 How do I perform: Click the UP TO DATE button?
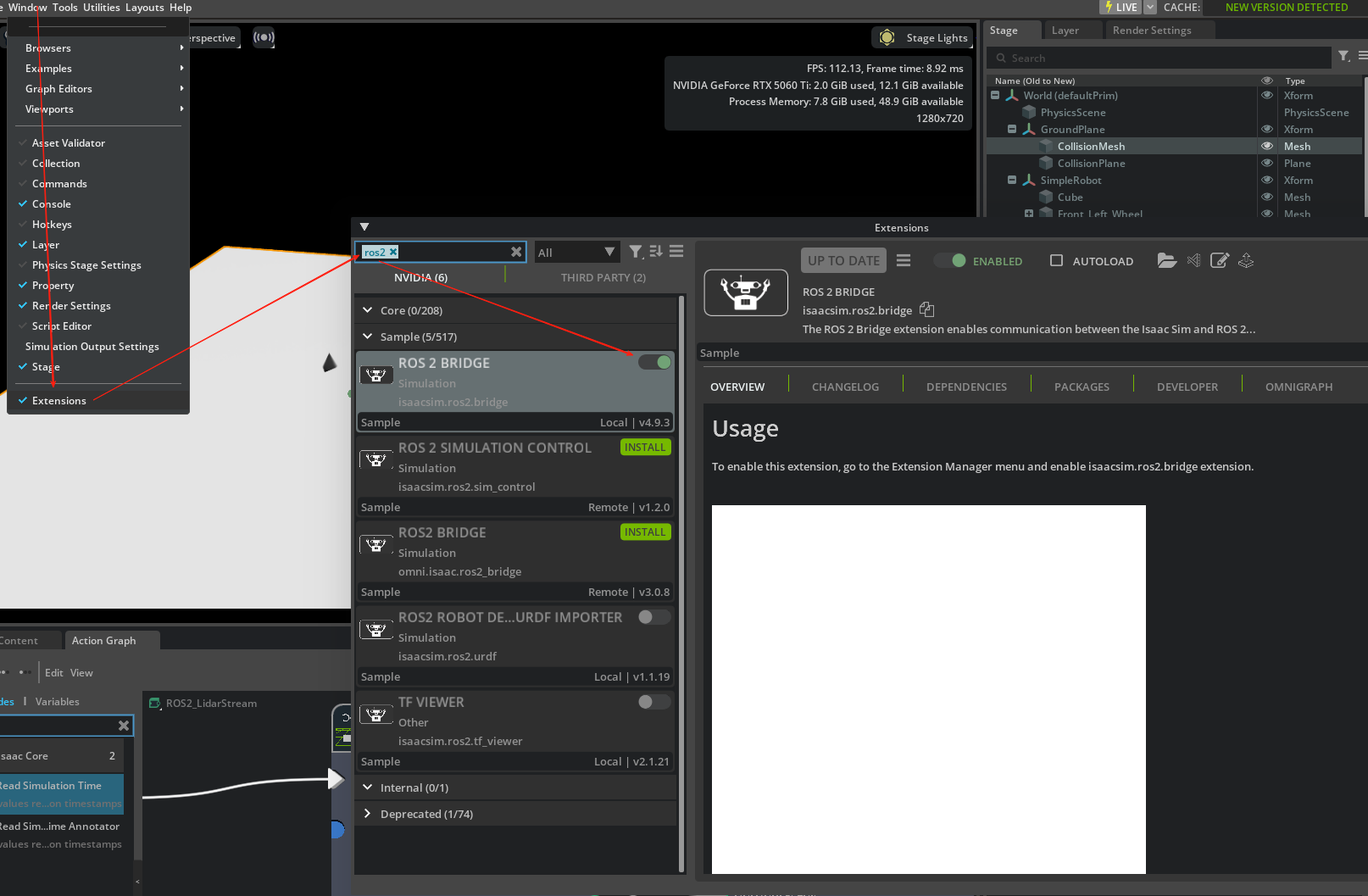(843, 261)
